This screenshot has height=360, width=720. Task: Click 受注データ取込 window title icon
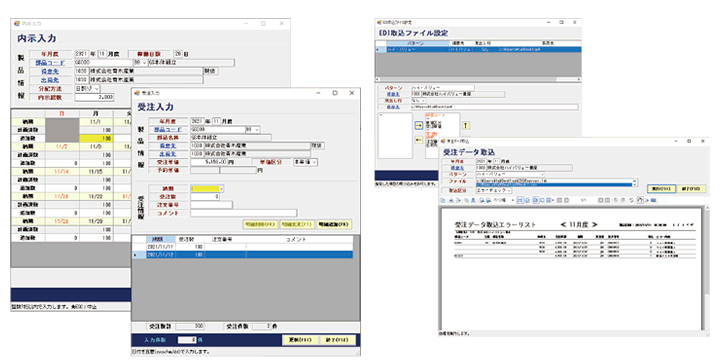[443, 141]
